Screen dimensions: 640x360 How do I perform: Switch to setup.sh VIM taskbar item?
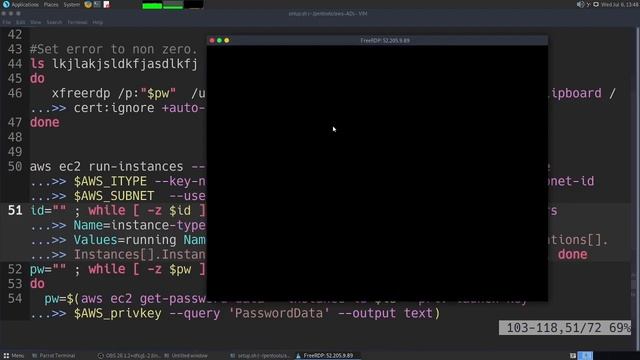pyautogui.click(x=260, y=356)
